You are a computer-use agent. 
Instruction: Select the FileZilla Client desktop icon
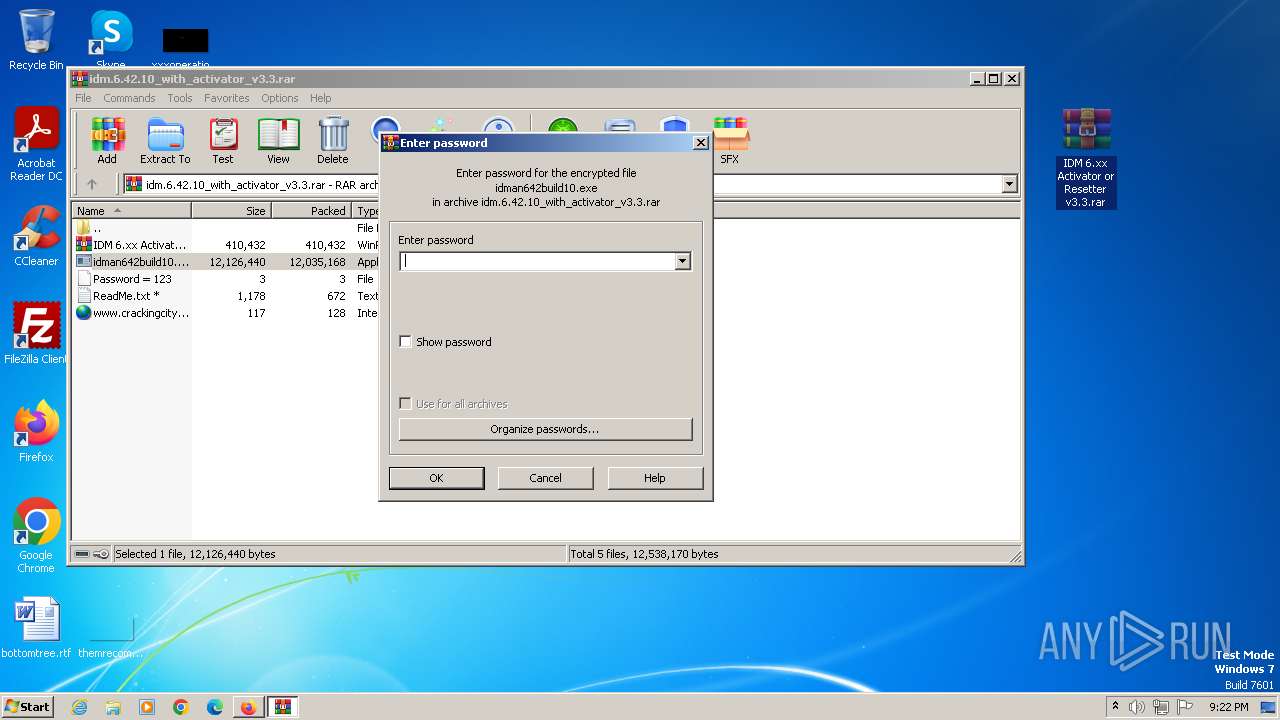click(36, 333)
